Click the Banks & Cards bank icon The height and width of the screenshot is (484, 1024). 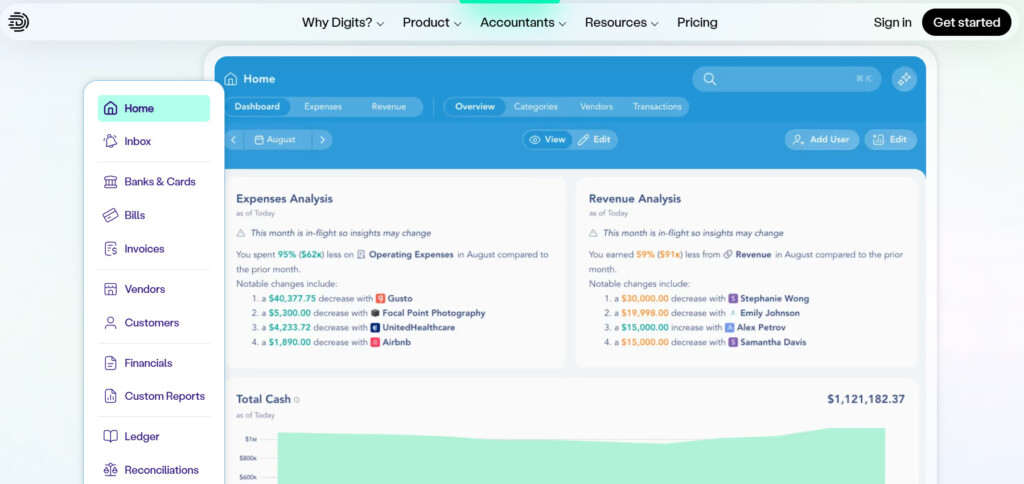[111, 182]
